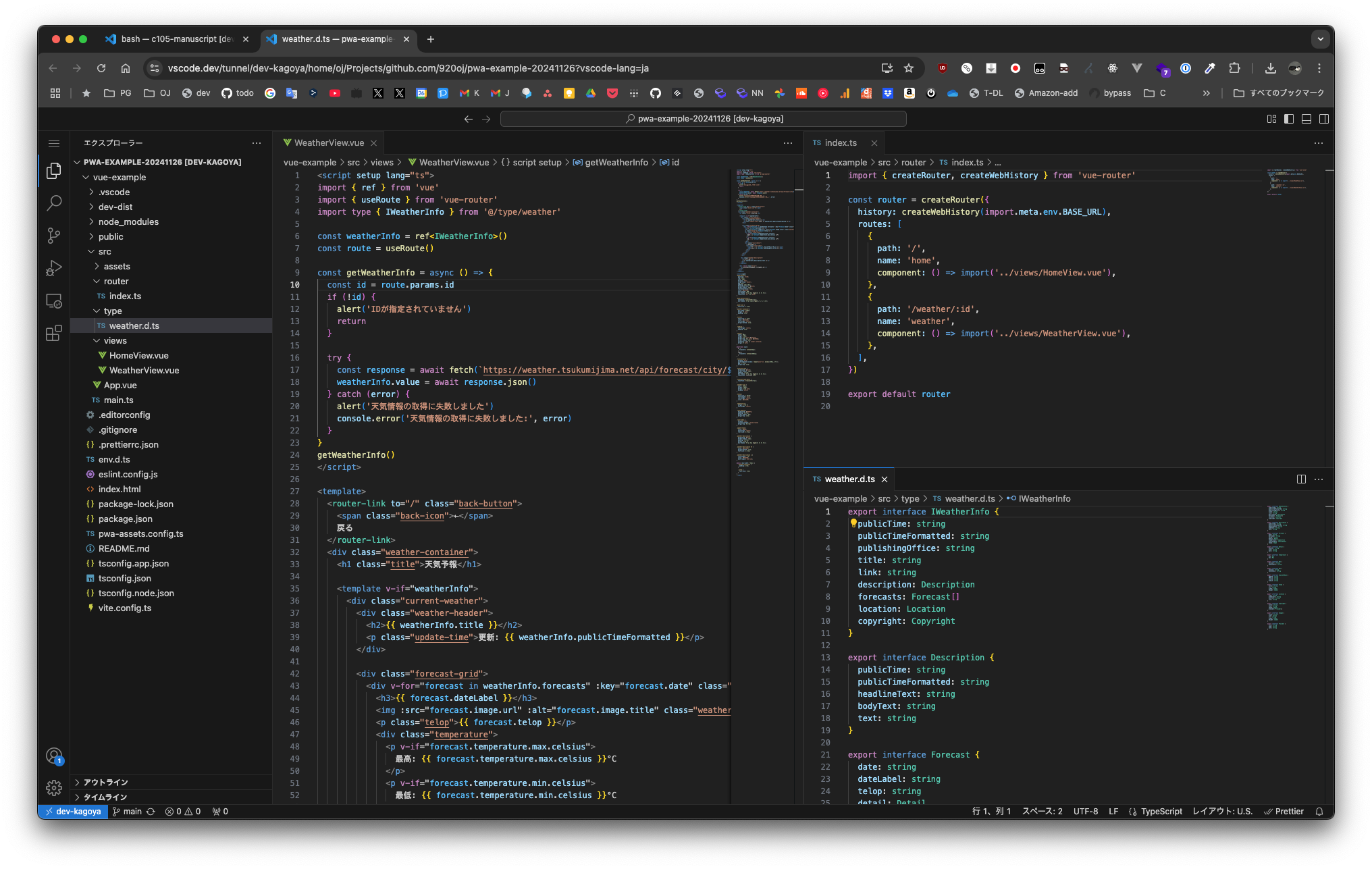The width and height of the screenshot is (1372, 869).
Task: Split the weather.d.ts editor right
Action: coord(1301,479)
